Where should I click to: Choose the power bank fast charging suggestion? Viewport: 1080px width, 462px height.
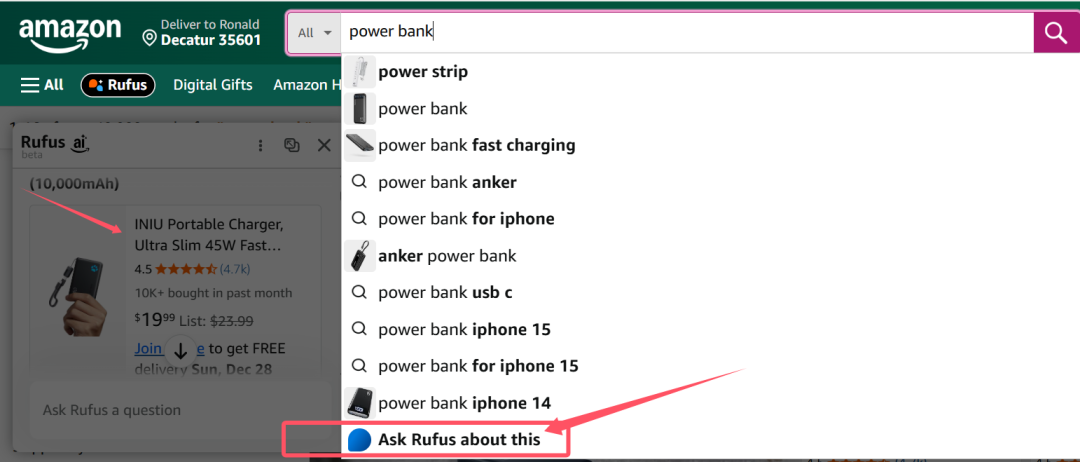[476, 145]
